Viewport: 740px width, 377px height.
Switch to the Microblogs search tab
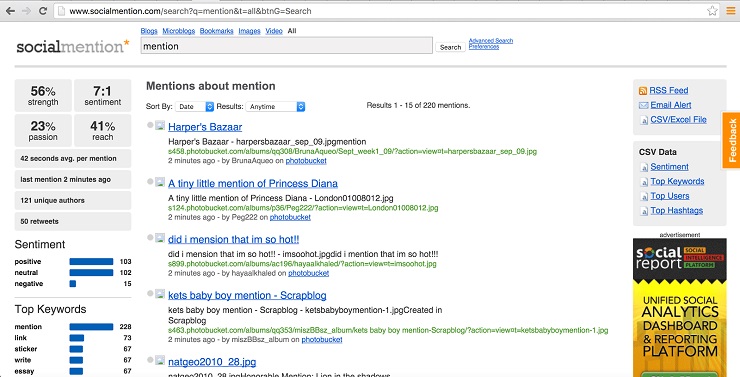click(178, 31)
